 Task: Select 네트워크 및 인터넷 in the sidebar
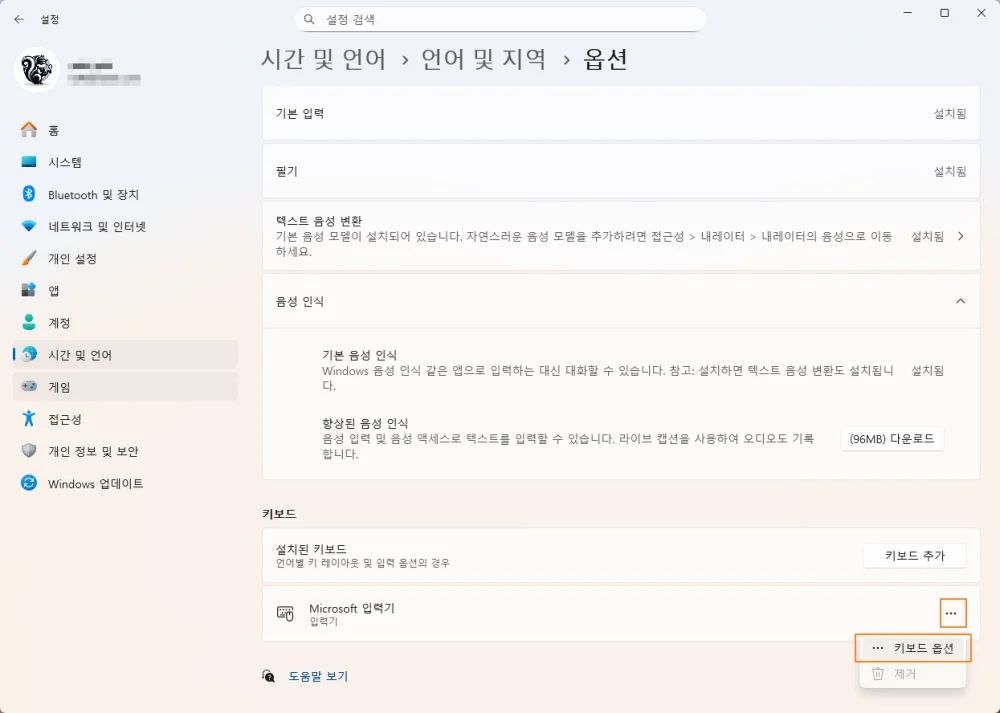98,226
